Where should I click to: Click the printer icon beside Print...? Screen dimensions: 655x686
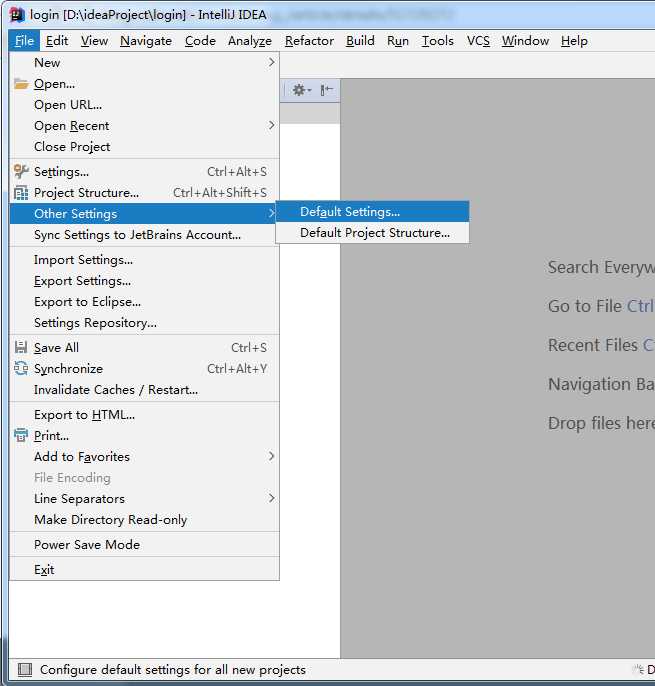pyautogui.click(x=21, y=435)
